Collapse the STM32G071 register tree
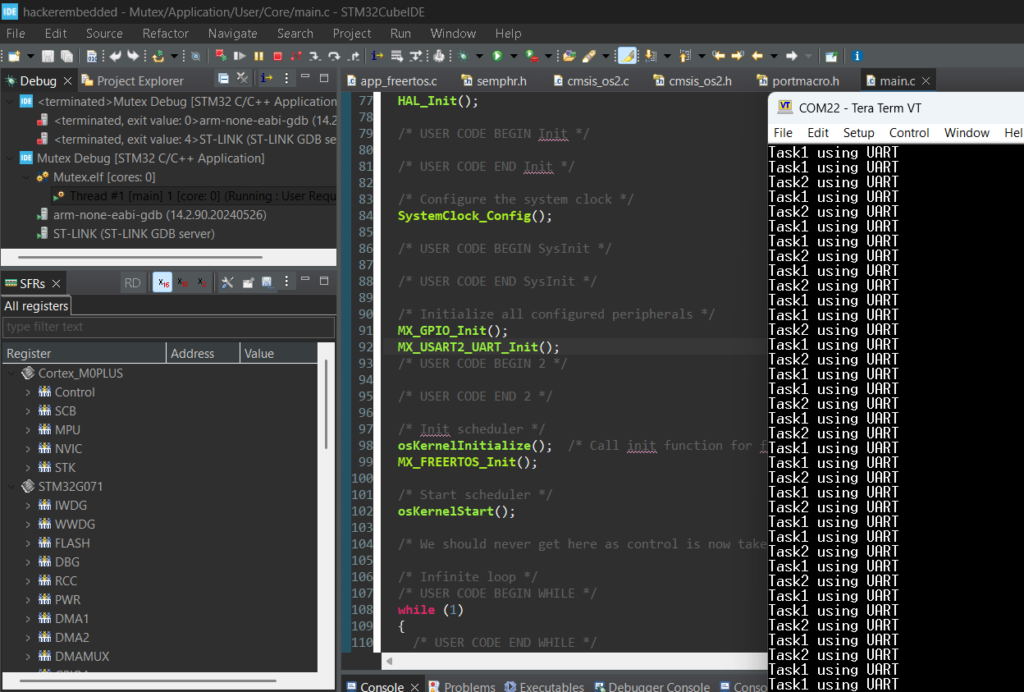Screen dimensions: 1024x692 tap(12, 487)
